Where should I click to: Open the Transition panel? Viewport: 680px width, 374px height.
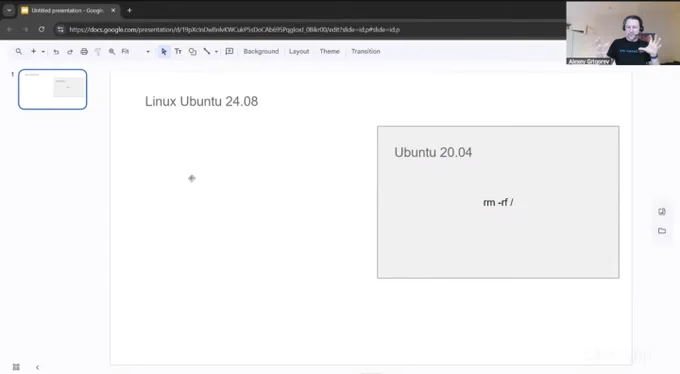(366, 51)
